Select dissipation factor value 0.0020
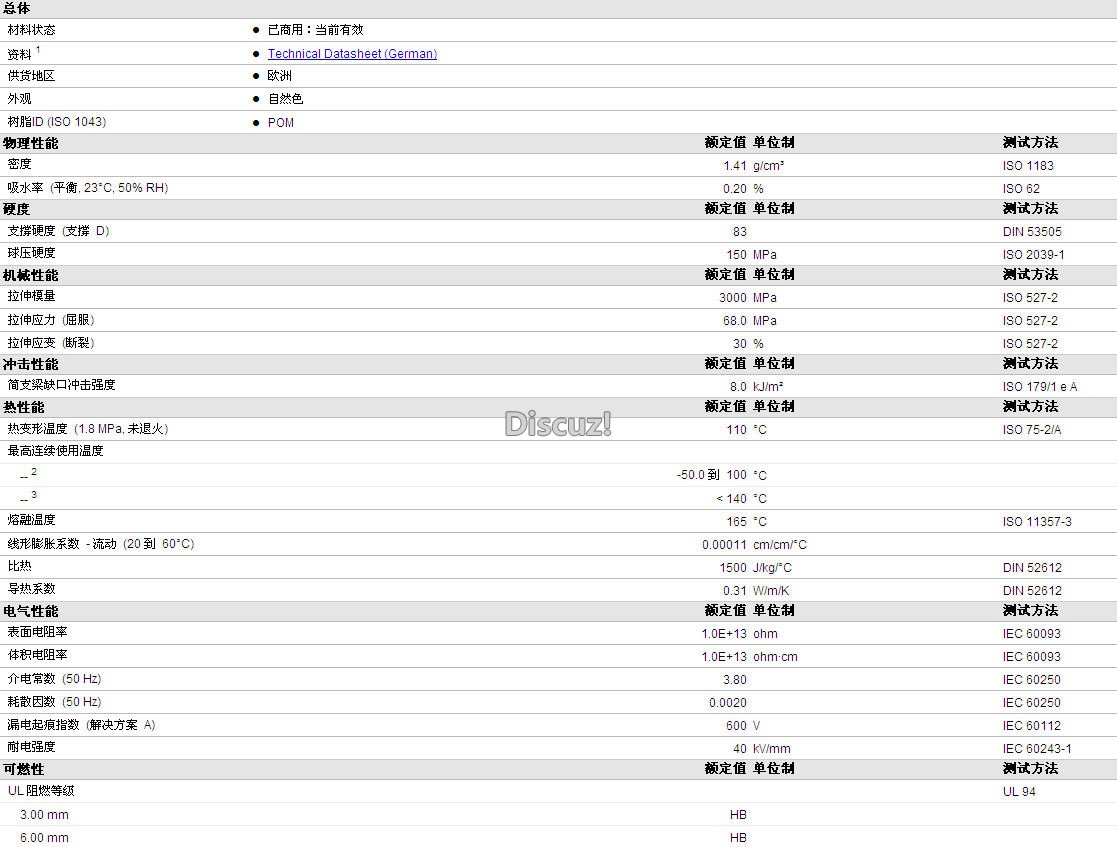1117x847 pixels. [727, 702]
